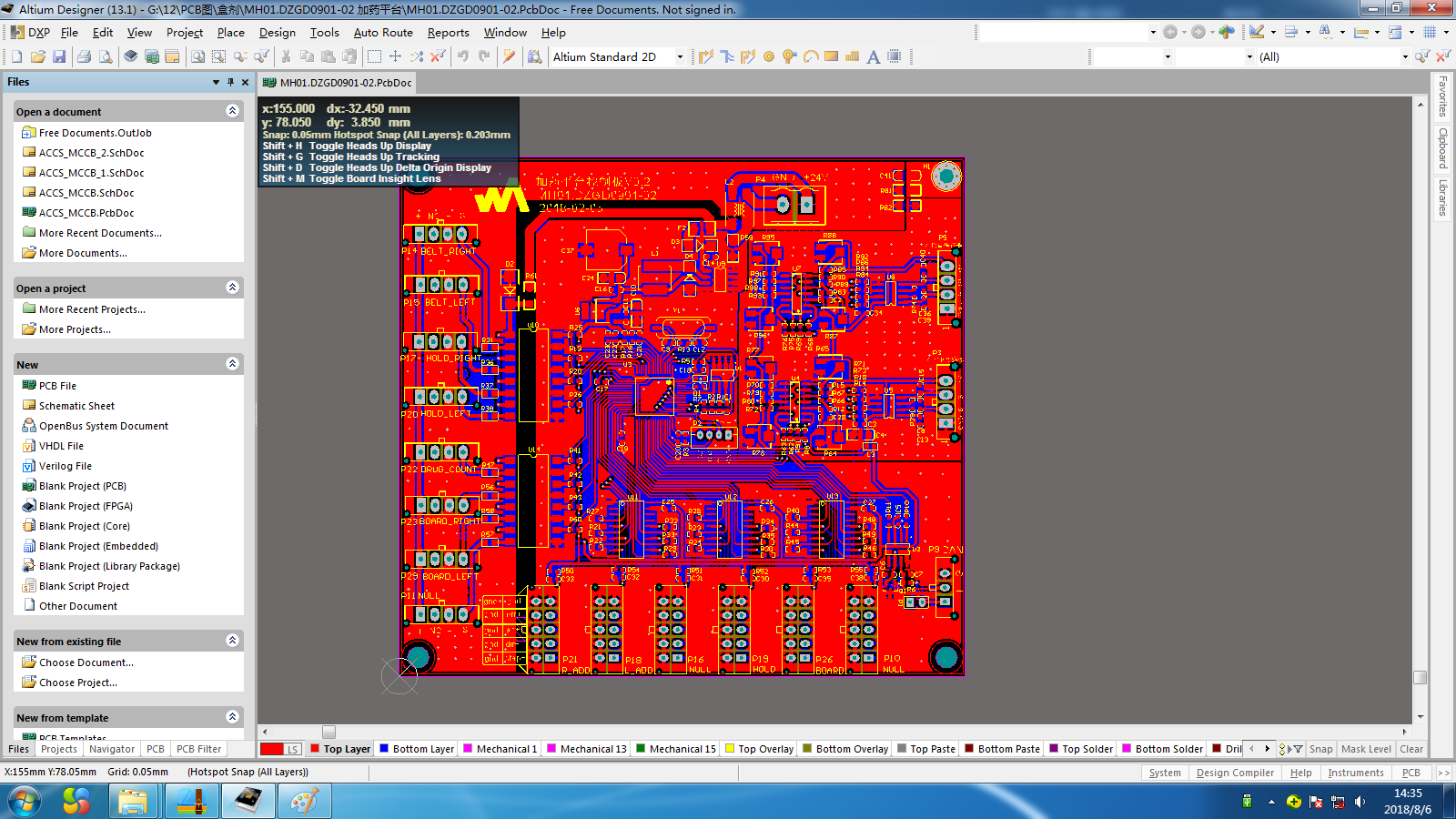Click More Recent Documents link
Viewport: 1456px width, 819px height.
(x=100, y=233)
